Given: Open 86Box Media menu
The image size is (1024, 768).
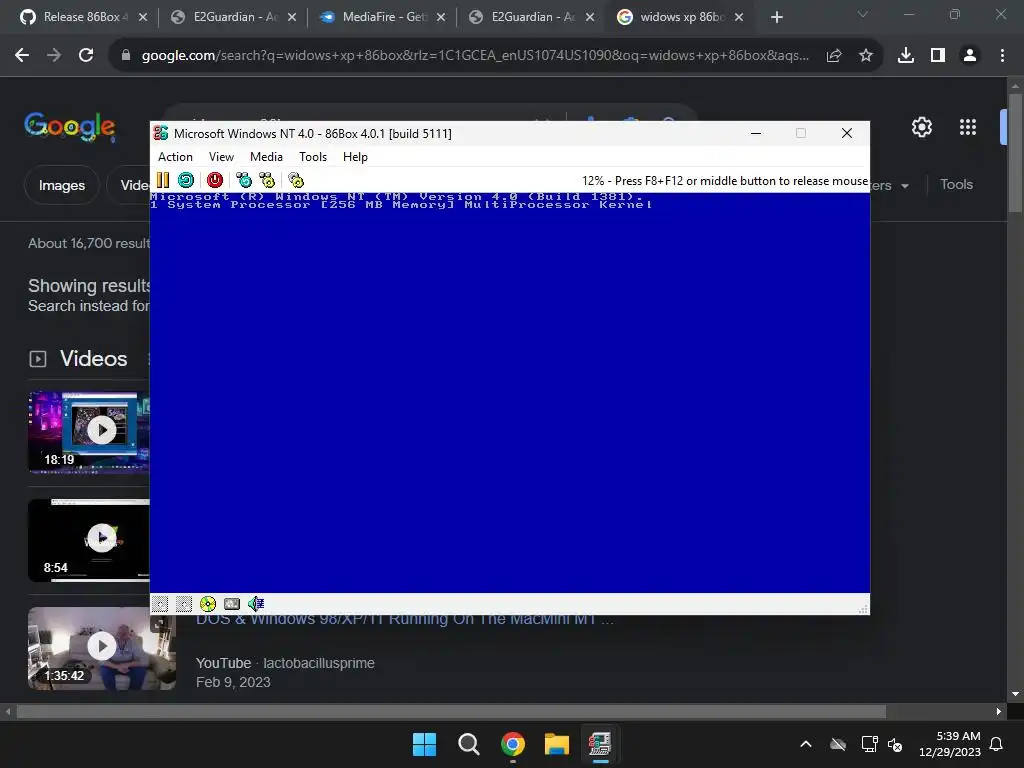Looking at the screenshot, I should (x=266, y=157).
